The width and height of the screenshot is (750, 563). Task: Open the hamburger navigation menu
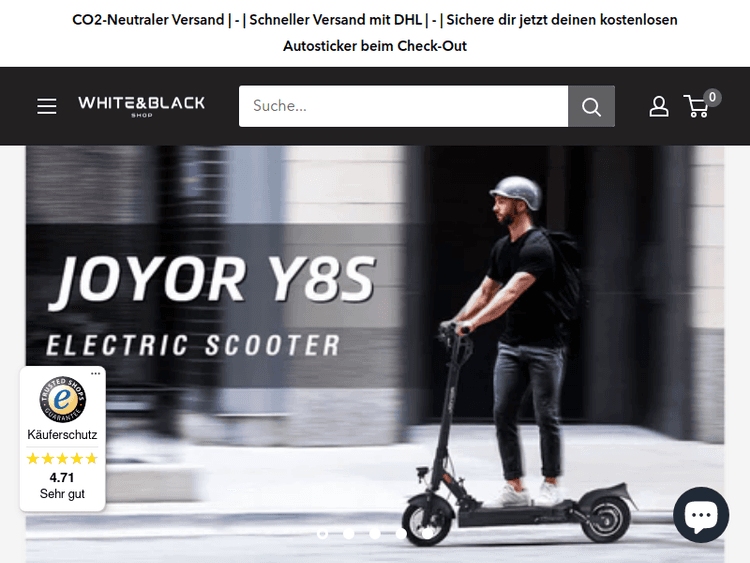pyautogui.click(x=47, y=106)
